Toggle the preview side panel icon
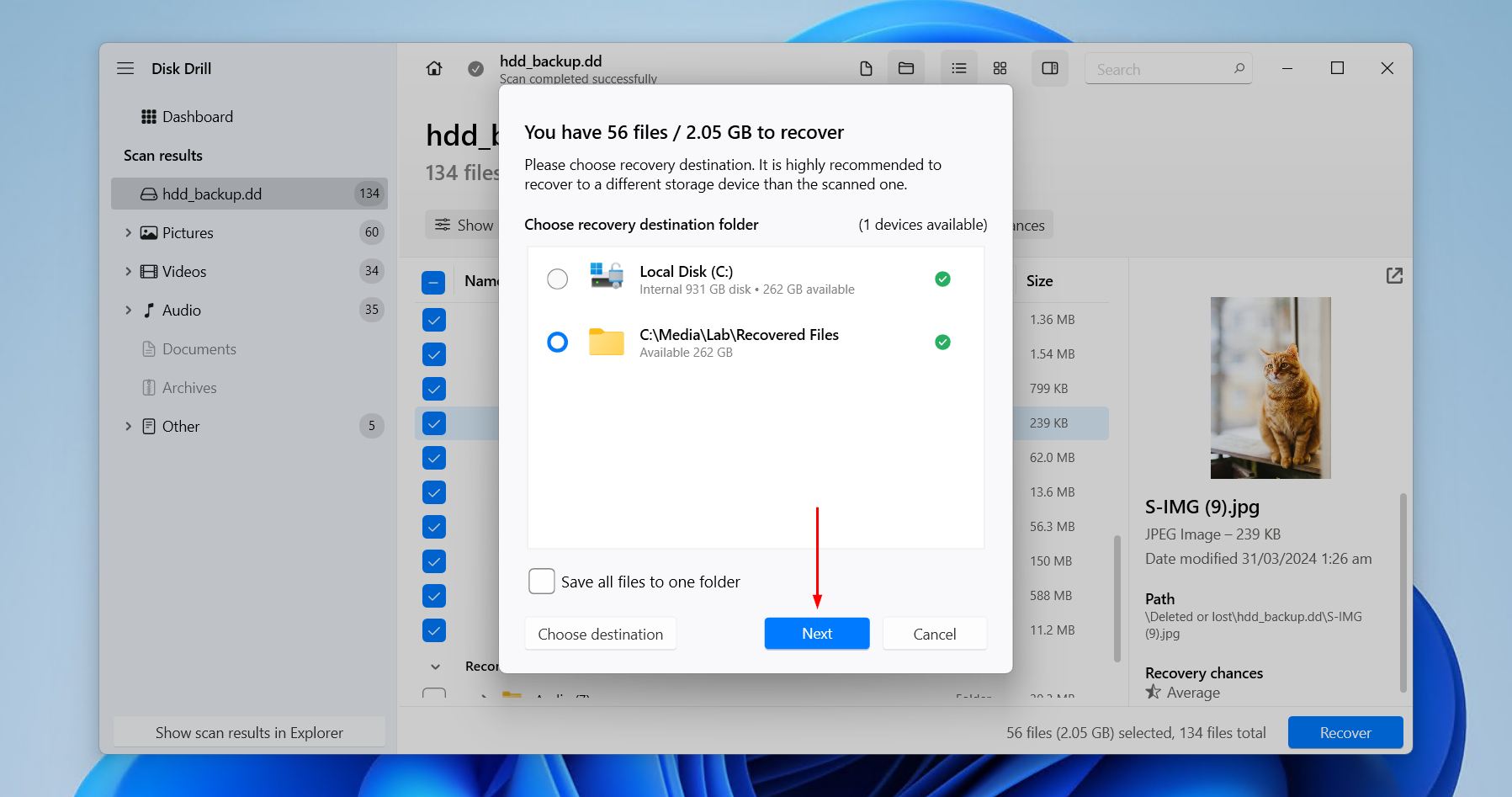This screenshot has height=797, width=1512. pyautogui.click(x=1049, y=68)
